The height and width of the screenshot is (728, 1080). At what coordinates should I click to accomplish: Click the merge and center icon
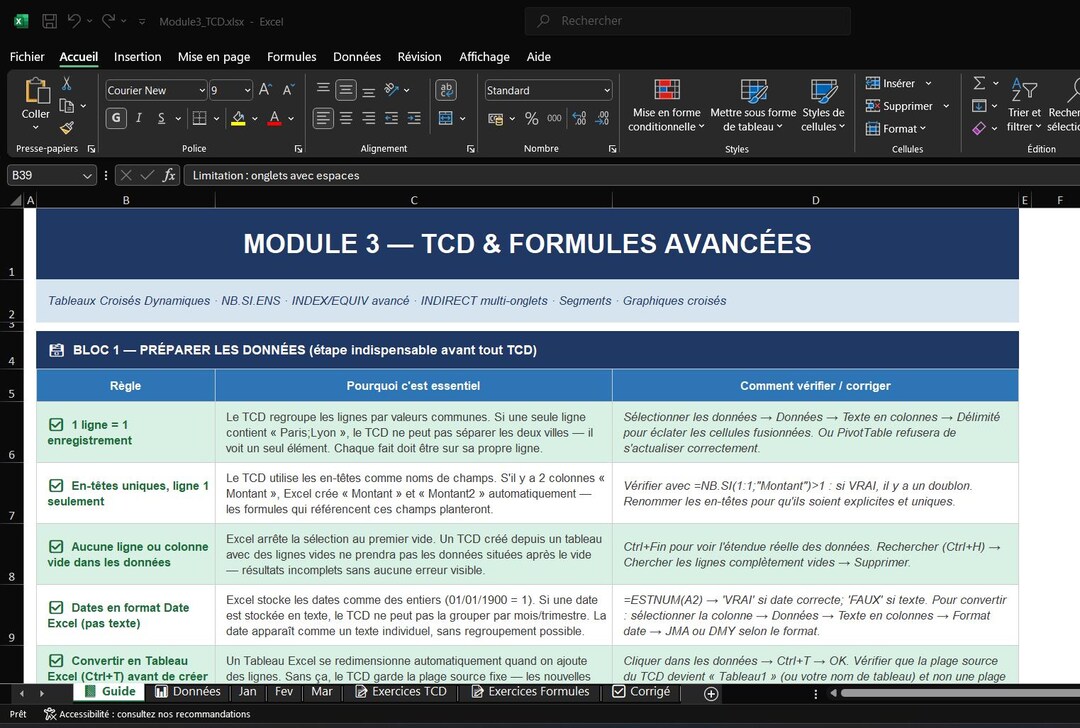coord(446,118)
